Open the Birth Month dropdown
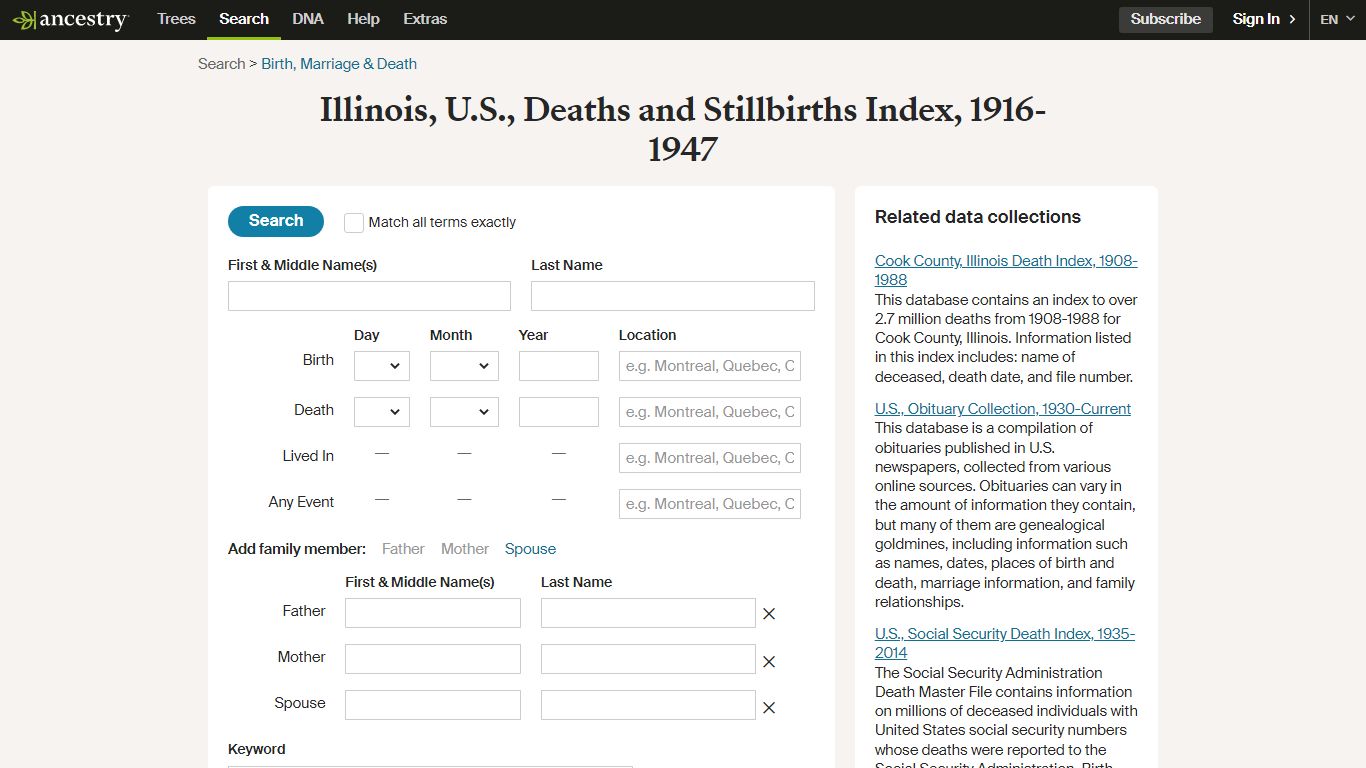Screen dimensions: 1366x768 (464, 366)
